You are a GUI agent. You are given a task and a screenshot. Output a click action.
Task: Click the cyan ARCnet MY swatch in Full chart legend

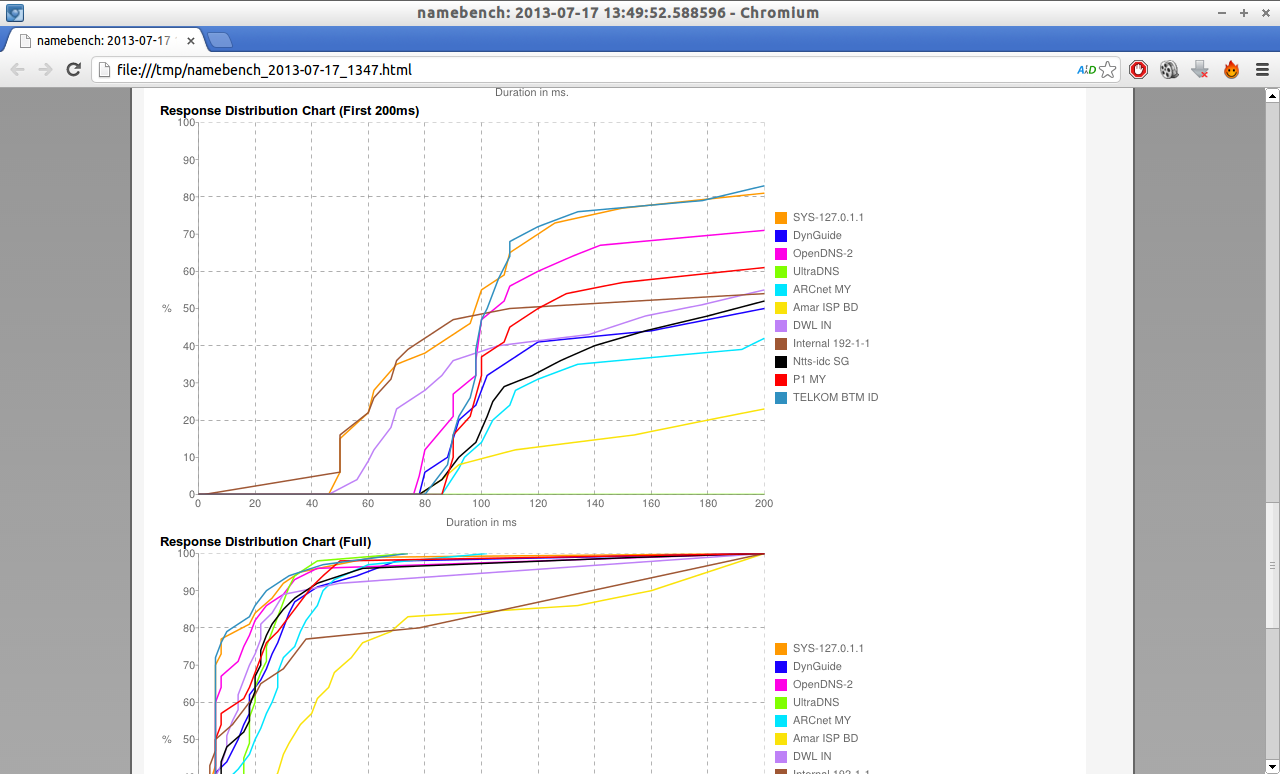pos(781,720)
